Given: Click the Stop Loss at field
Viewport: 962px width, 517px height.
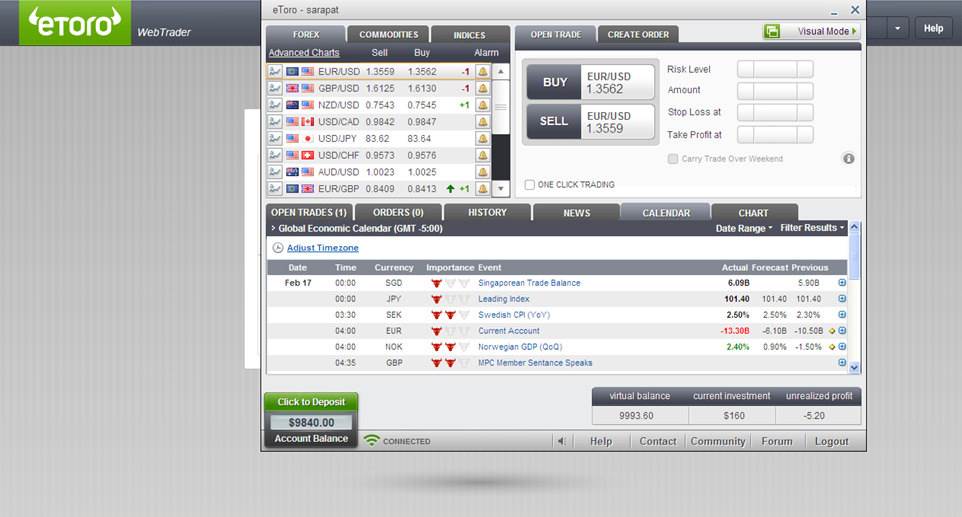Looking at the screenshot, I should pos(775,112).
